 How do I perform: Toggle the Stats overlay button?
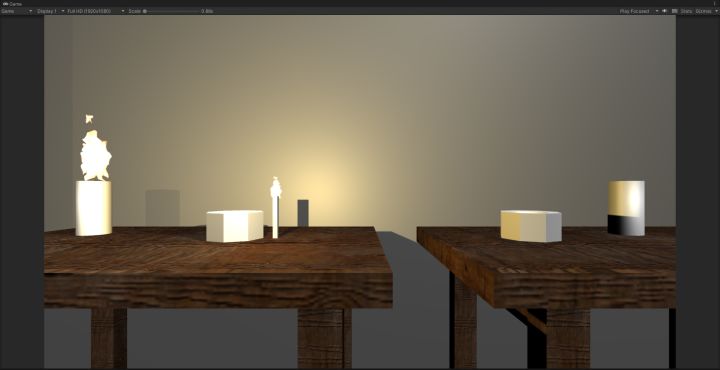pyautogui.click(x=686, y=11)
